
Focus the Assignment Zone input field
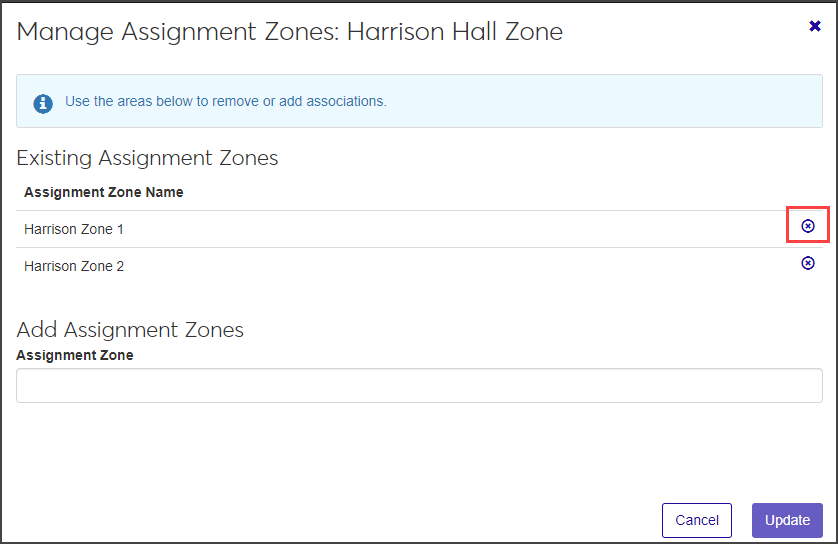pos(419,385)
